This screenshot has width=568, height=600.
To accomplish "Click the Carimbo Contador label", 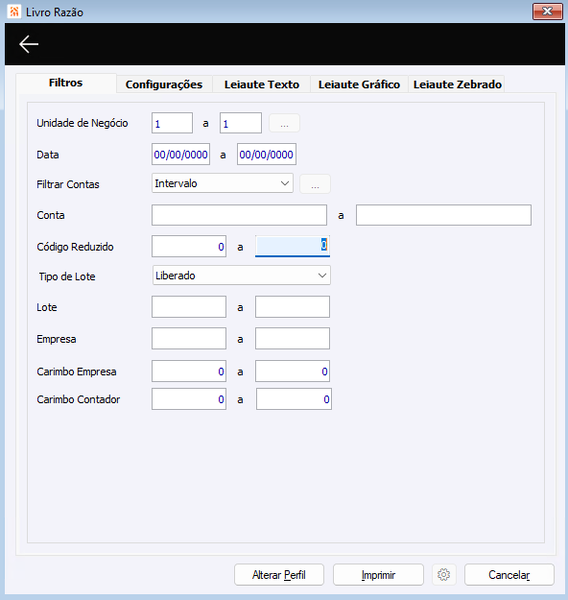I will tap(78, 399).
